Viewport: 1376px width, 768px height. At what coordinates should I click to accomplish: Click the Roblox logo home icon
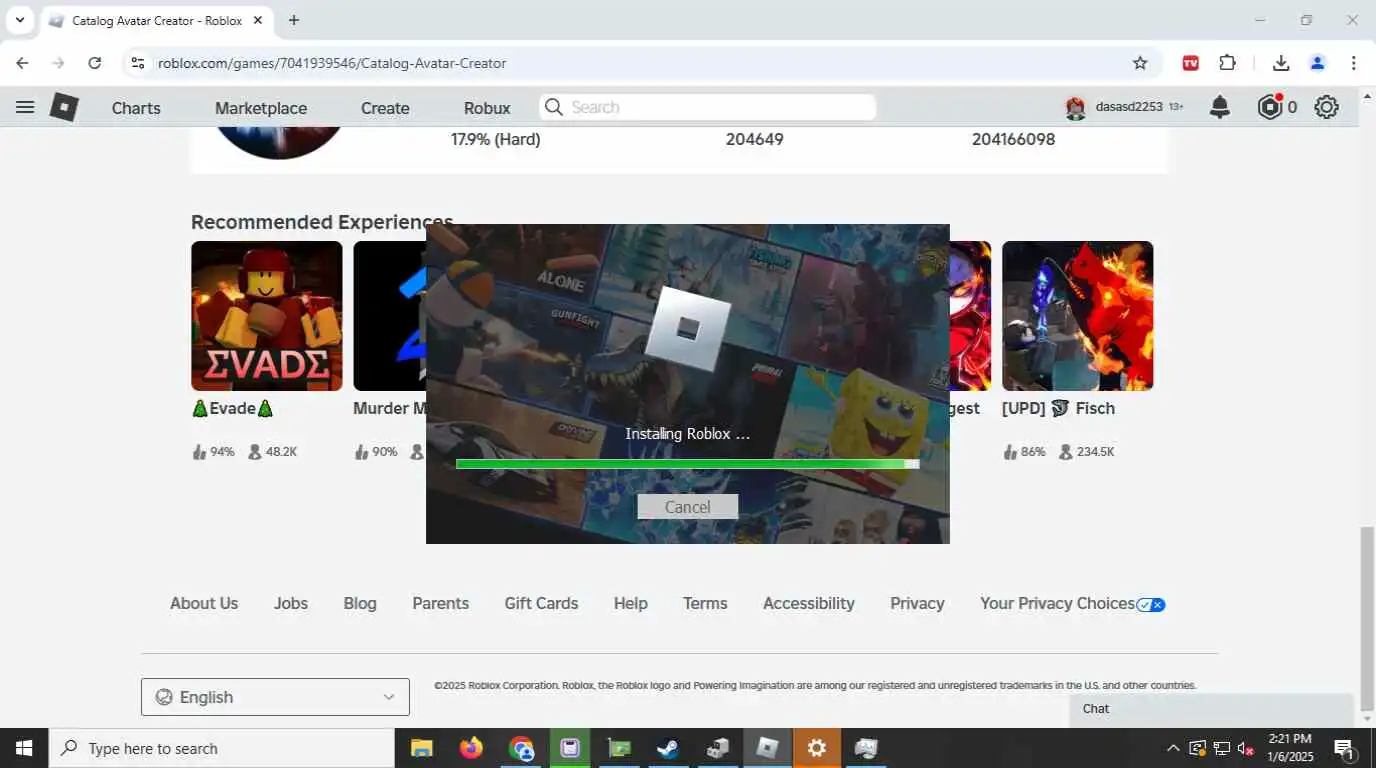64,107
